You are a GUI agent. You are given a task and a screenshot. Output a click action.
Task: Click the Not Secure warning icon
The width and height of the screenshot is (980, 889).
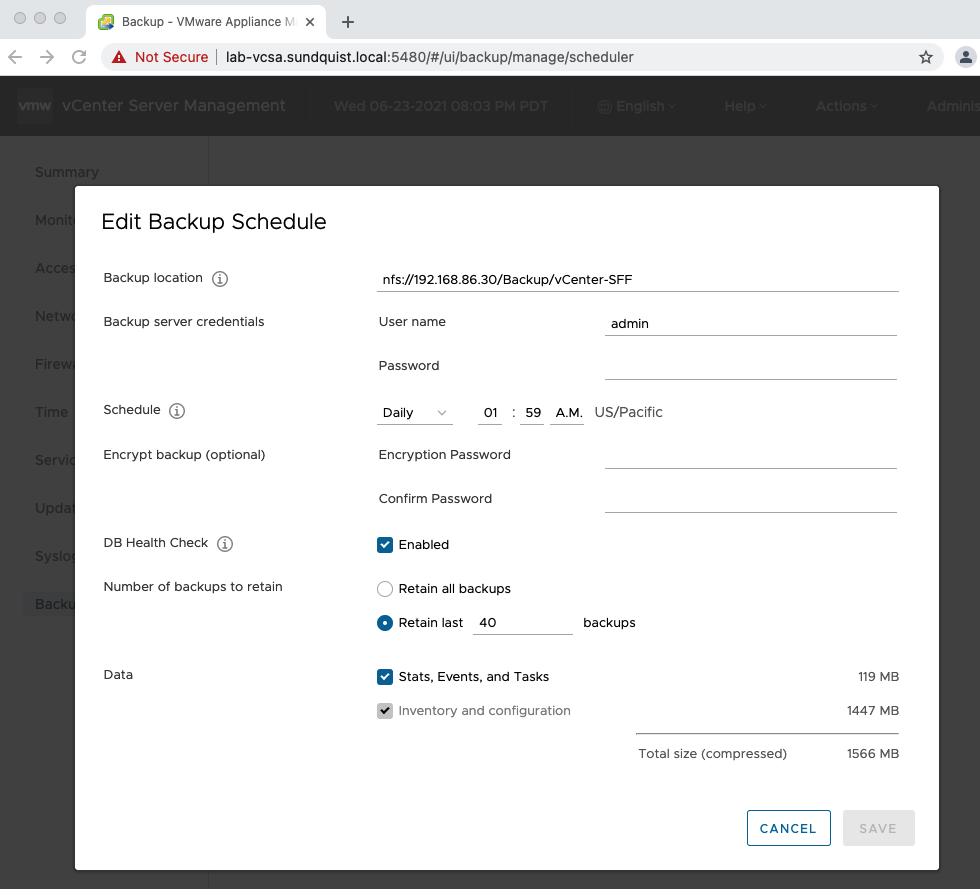tap(119, 58)
